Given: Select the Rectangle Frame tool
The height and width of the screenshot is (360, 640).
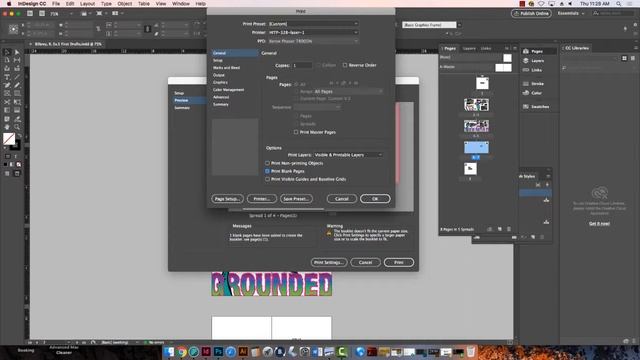Looking at the screenshot, I should coord(7,93).
